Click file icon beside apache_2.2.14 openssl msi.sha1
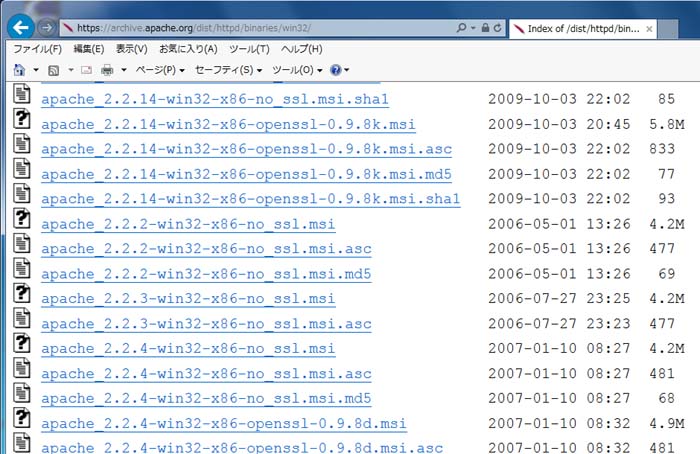Viewport: 700px width, 454px height. (21, 194)
